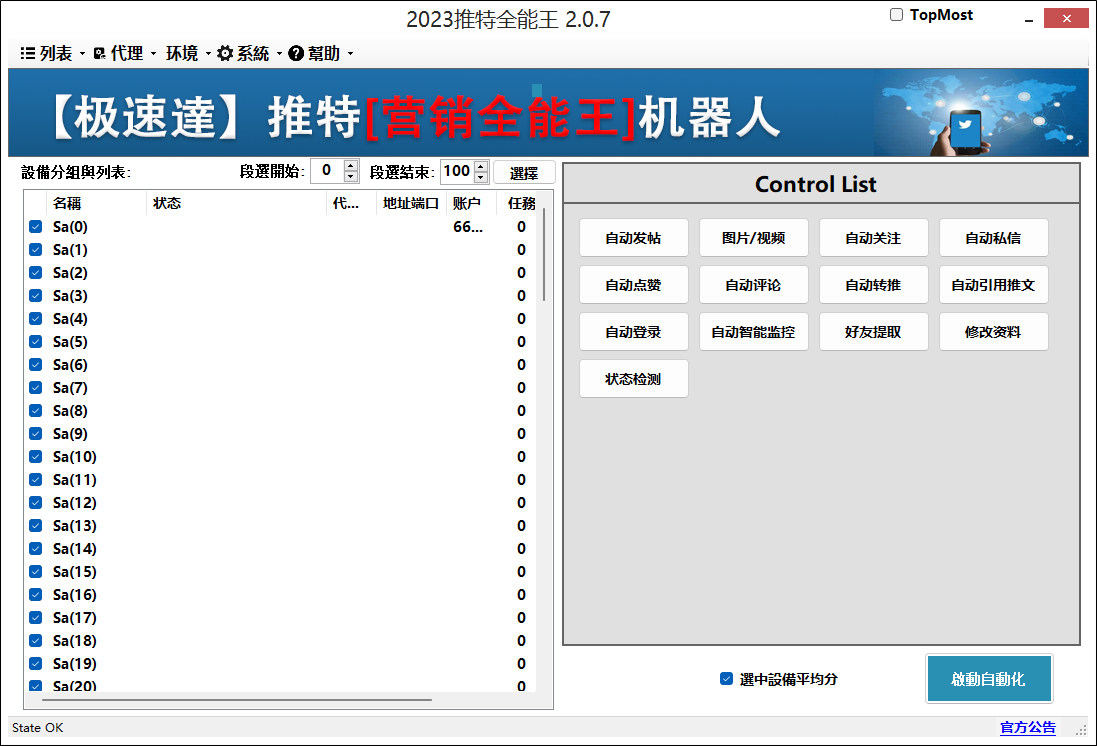Open the 系統 gear menu
The image size is (1097, 746).
[x=249, y=53]
